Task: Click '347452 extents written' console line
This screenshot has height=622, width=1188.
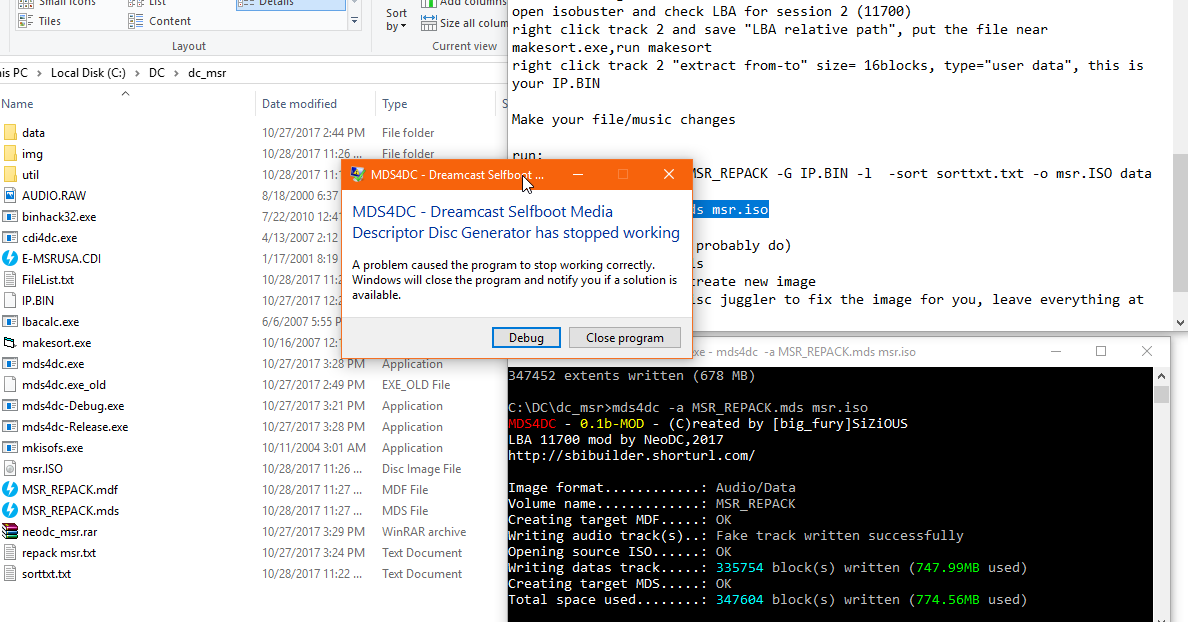Action: (631, 376)
